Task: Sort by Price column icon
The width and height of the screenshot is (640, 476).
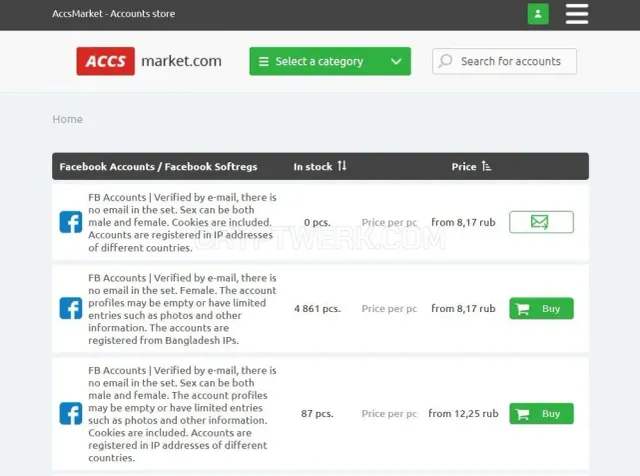Action: click(x=486, y=166)
